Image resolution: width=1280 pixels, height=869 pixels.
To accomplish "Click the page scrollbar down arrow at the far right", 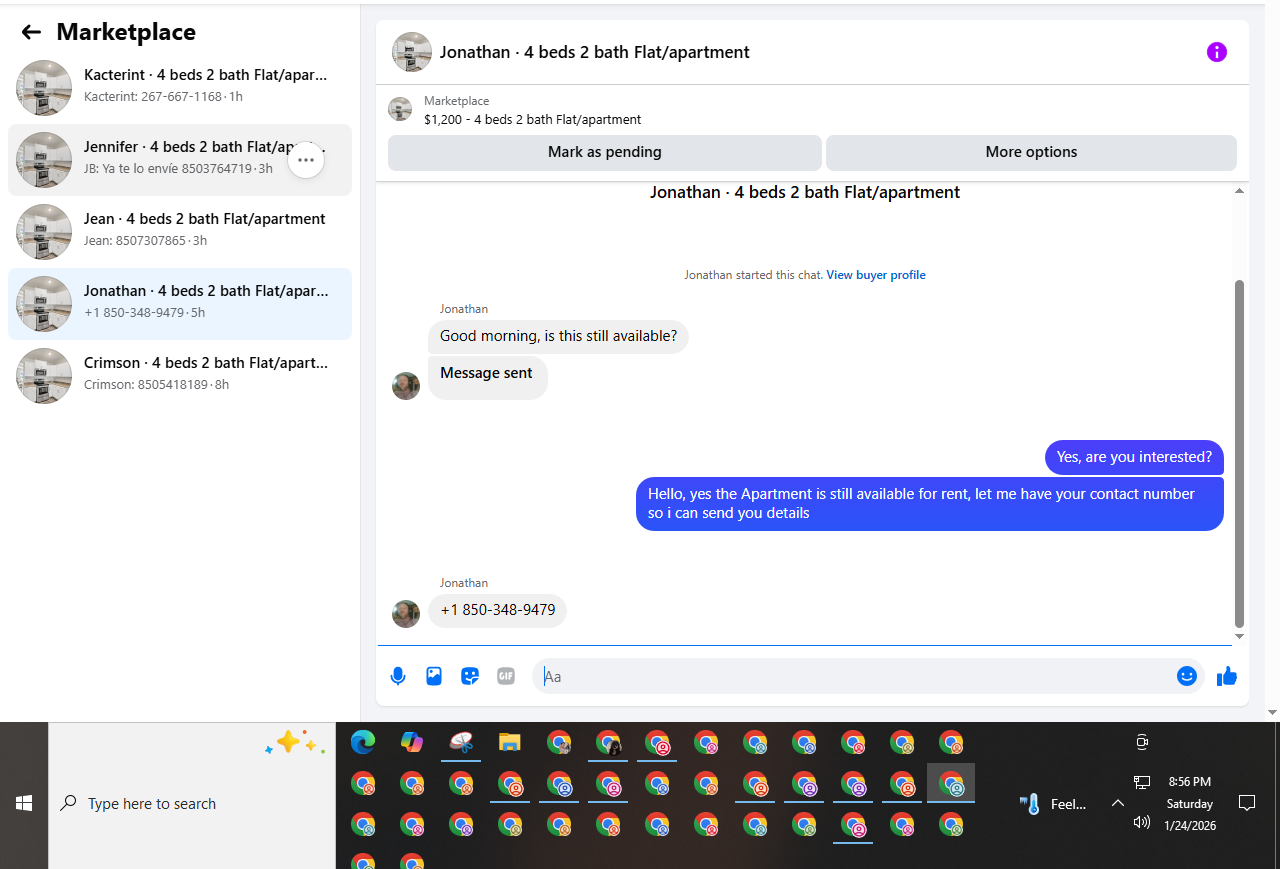I will click(x=1273, y=713).
